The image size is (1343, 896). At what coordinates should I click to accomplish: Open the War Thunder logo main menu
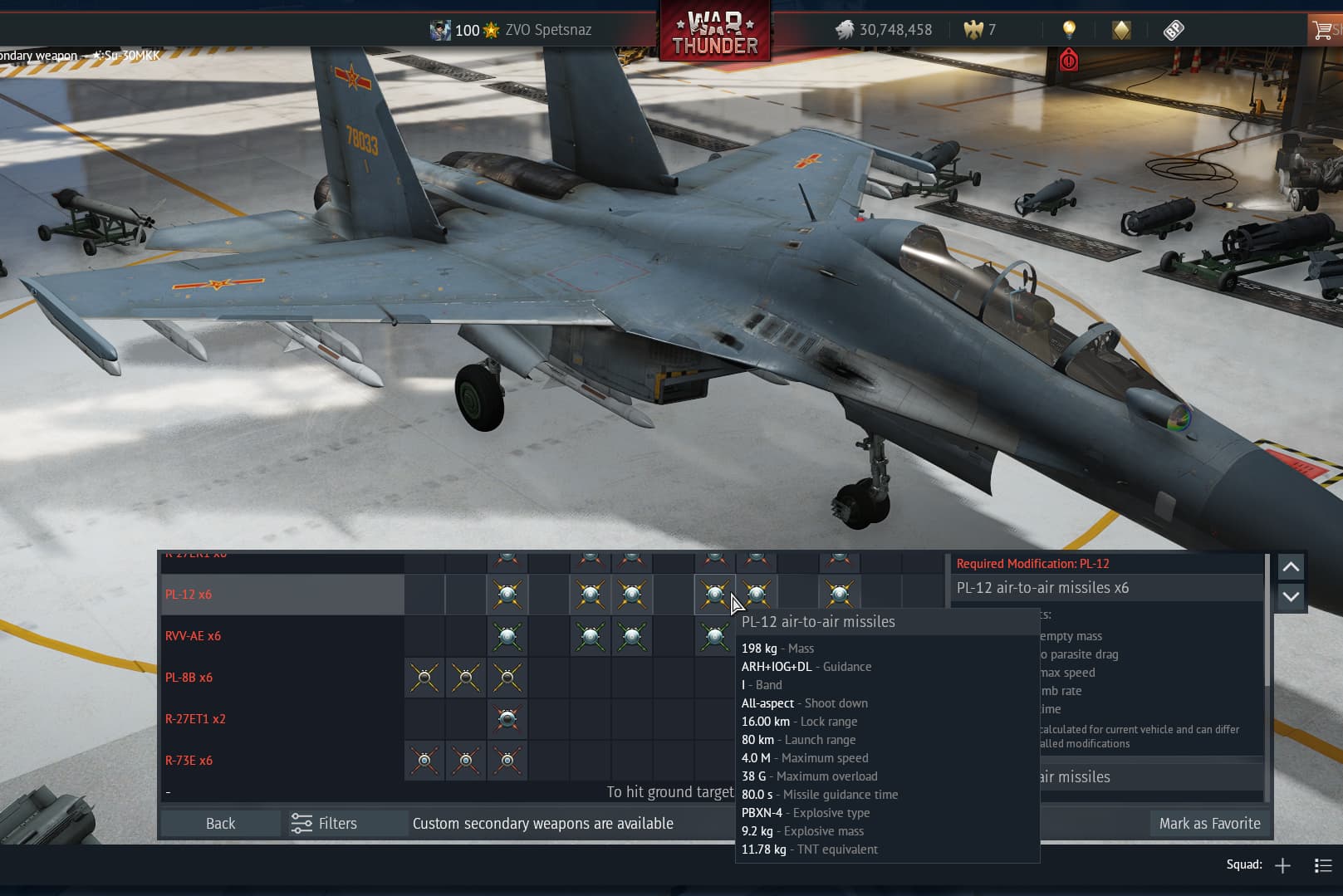tap(714, 32)
